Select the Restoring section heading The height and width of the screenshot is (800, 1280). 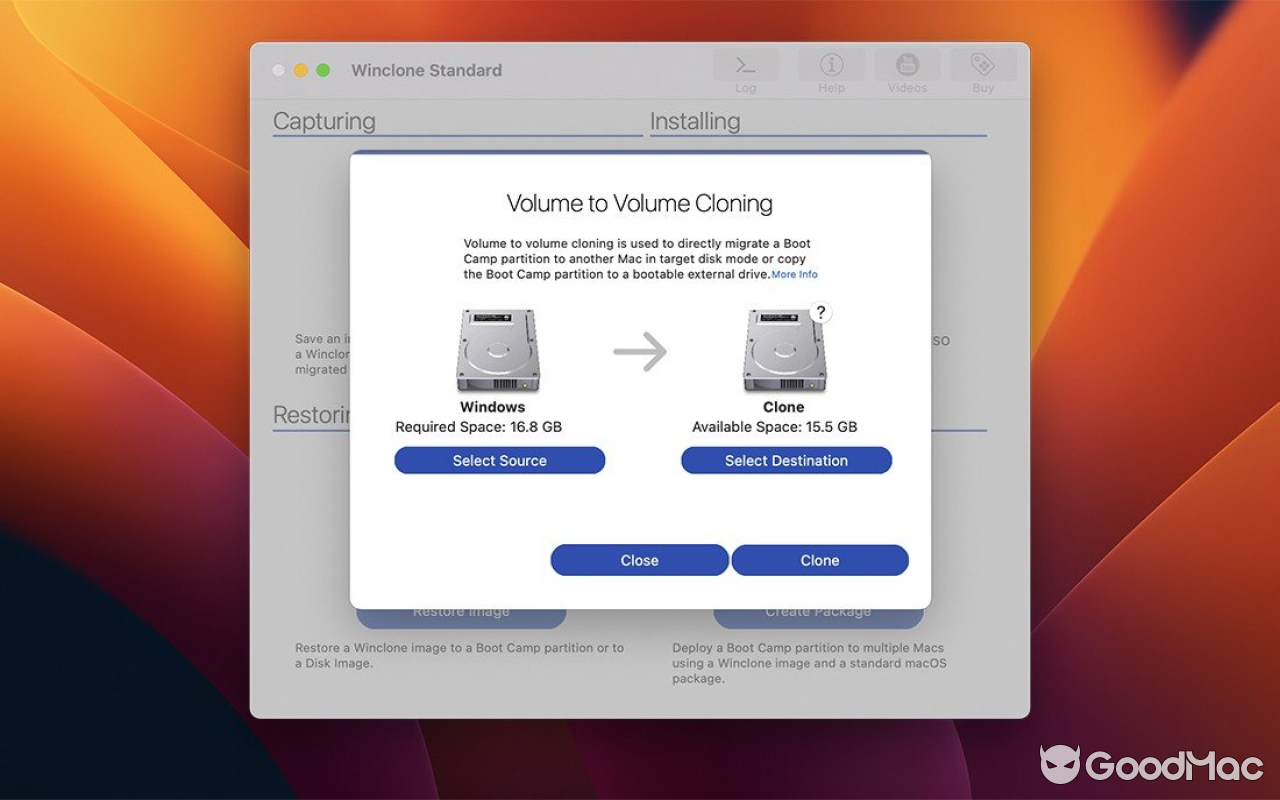pos(310,415)
